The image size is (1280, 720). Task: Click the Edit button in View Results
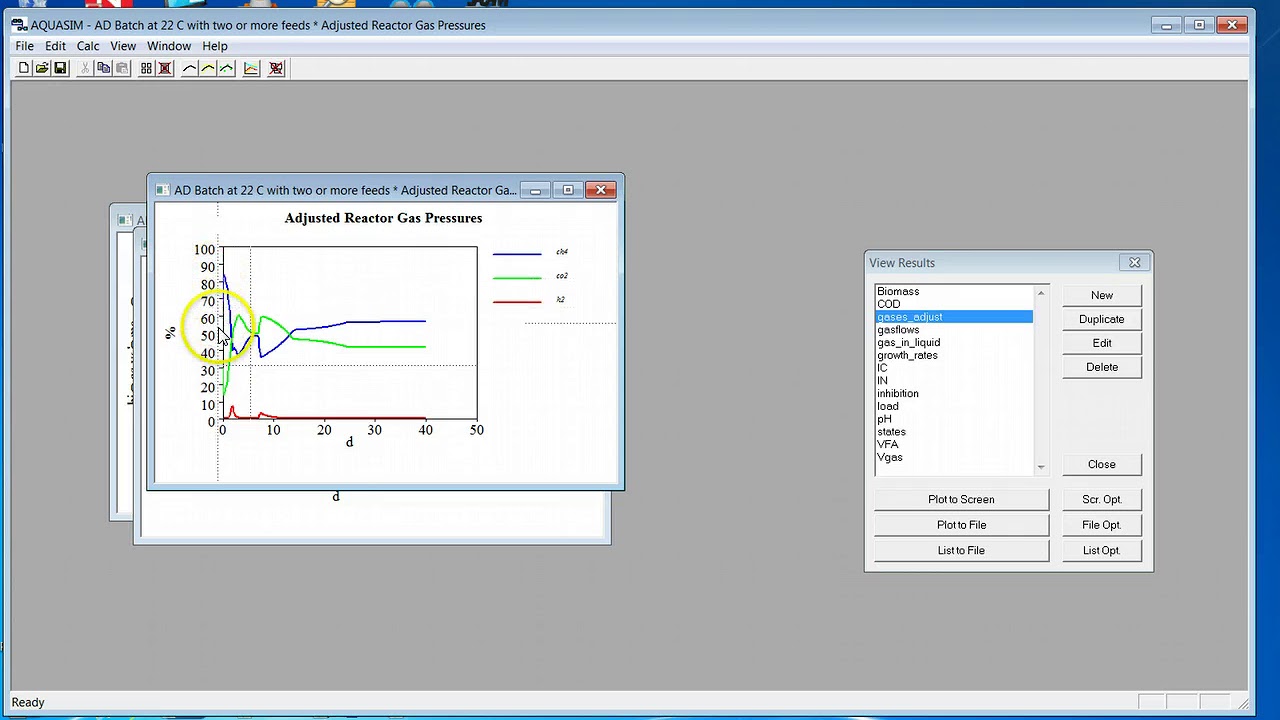click(x=1102, y=343)
